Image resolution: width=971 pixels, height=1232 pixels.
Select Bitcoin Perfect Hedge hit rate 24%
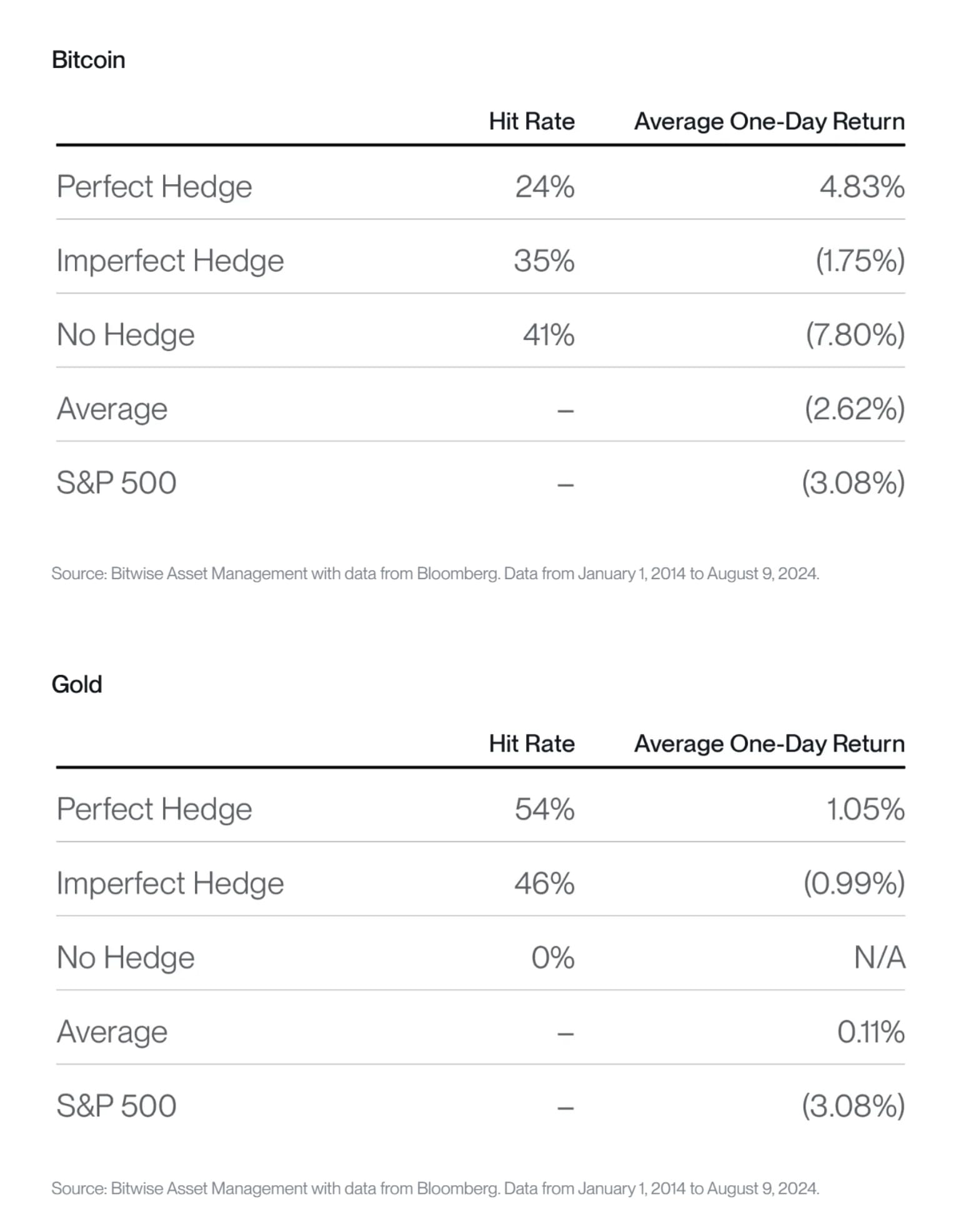click(544, 186)
